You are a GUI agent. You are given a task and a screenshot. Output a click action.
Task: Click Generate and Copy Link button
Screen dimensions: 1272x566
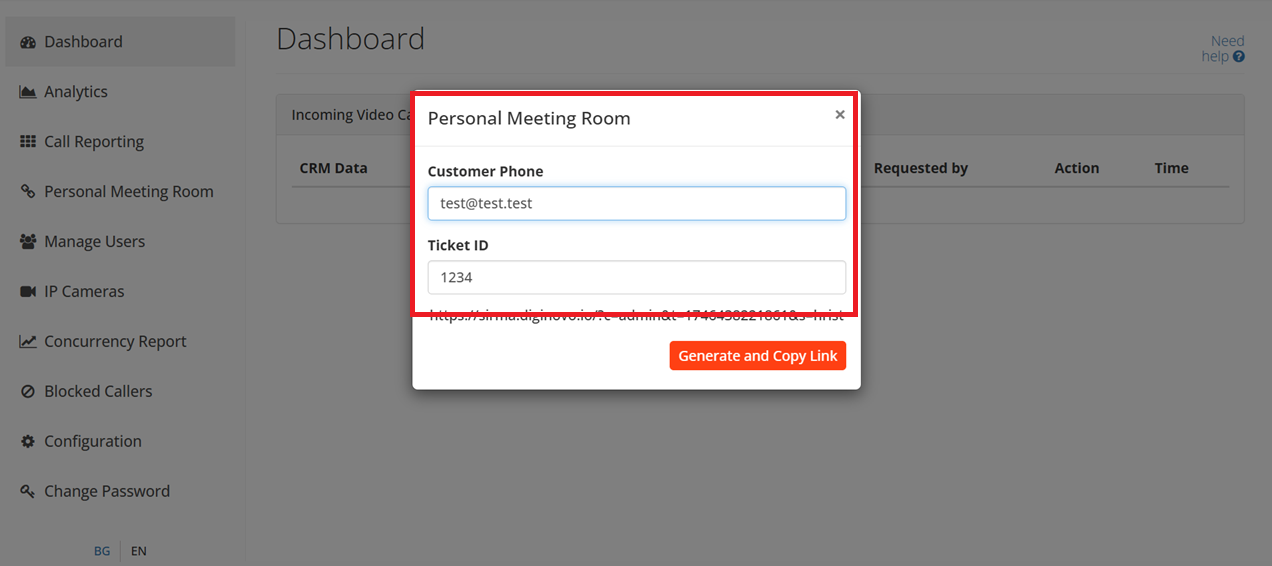click(758, 356)
